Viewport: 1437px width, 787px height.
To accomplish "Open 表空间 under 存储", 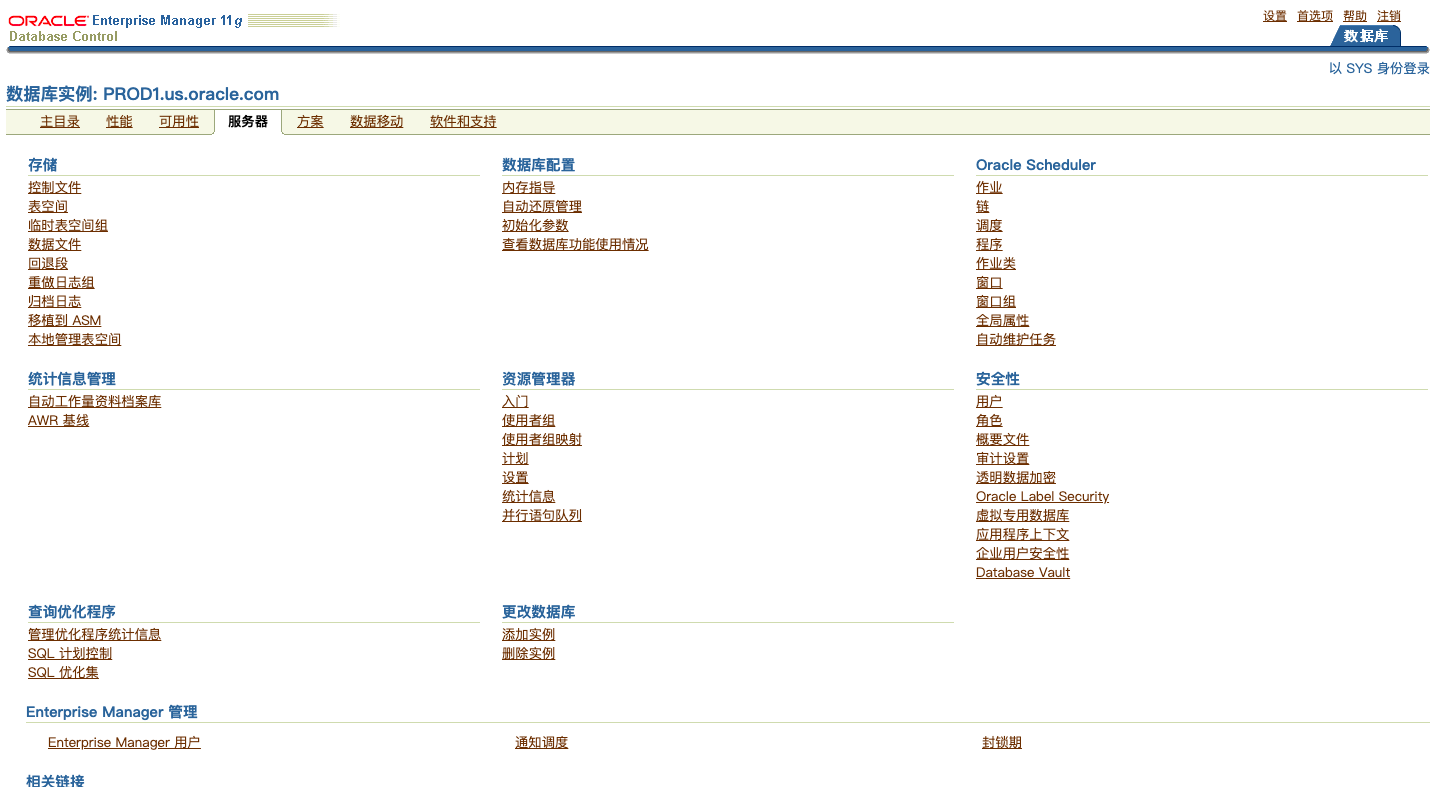I will [x=47, y=206].
